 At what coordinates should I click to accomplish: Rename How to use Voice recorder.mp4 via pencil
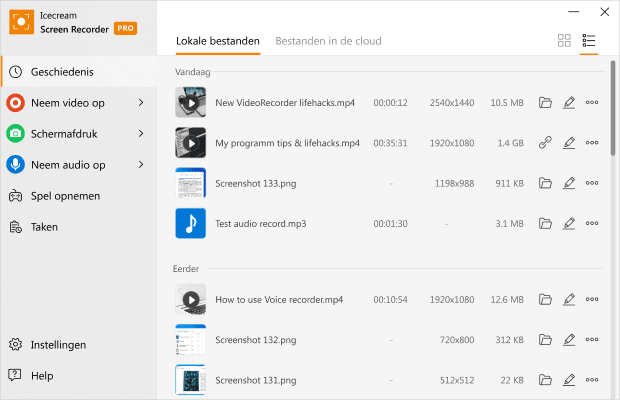tap(569, 299)
